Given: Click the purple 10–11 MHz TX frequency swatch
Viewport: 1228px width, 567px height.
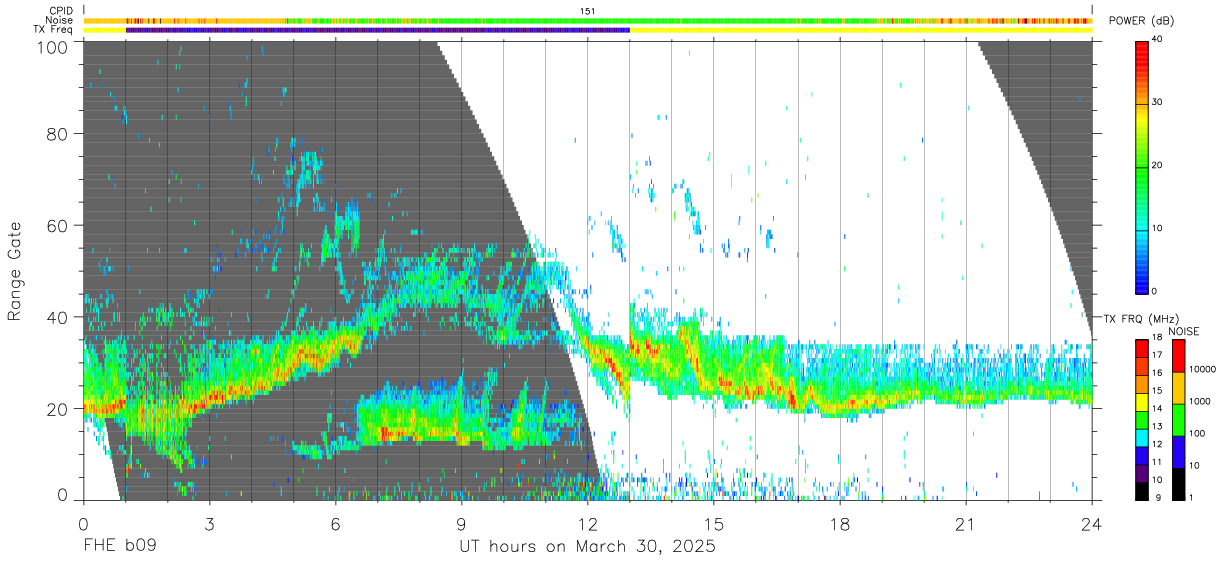Looking at the screenshot, I should pyautogui.click(x=1142, y=473).
